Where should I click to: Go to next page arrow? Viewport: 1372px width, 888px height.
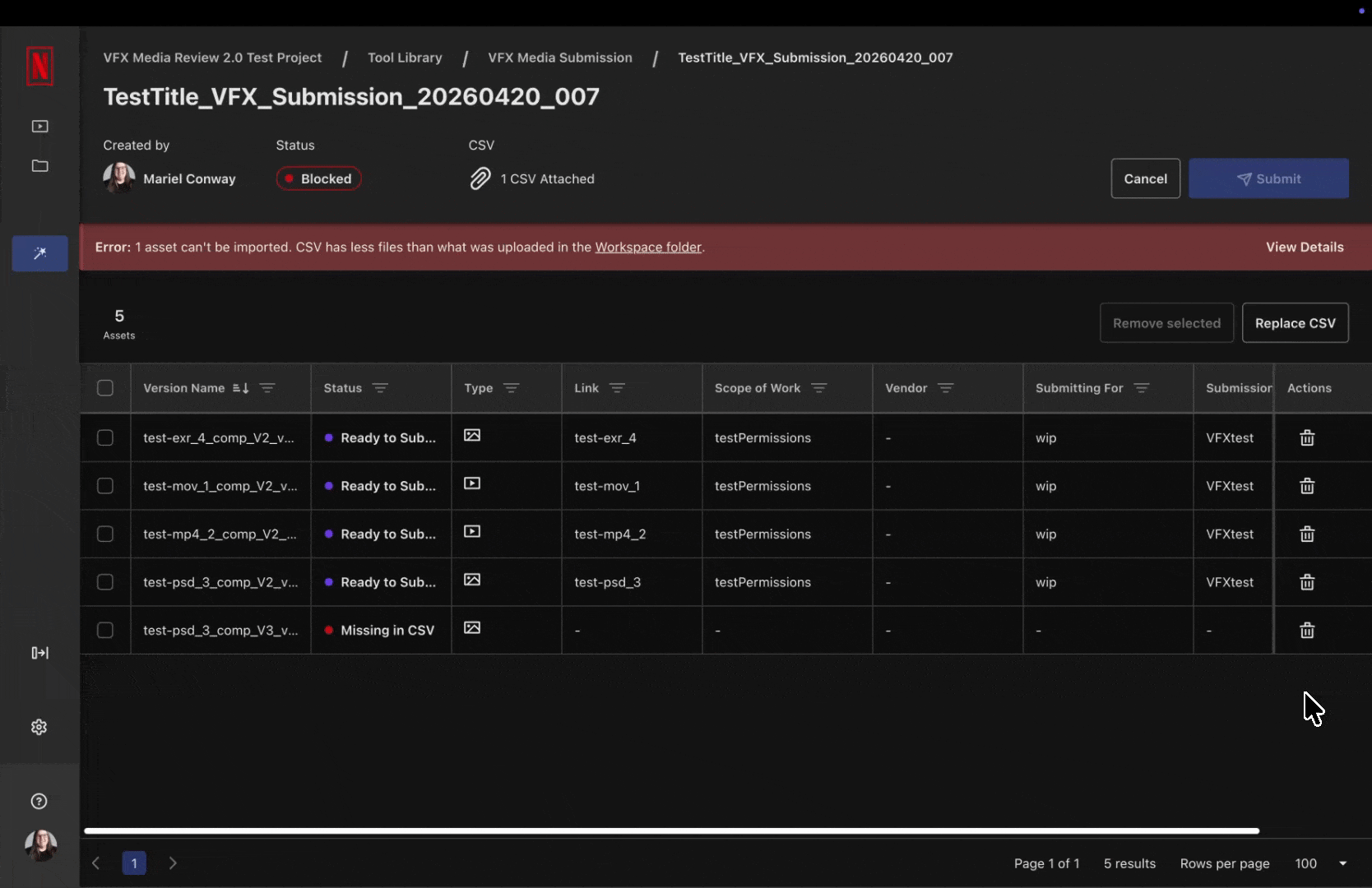point(173,863)
